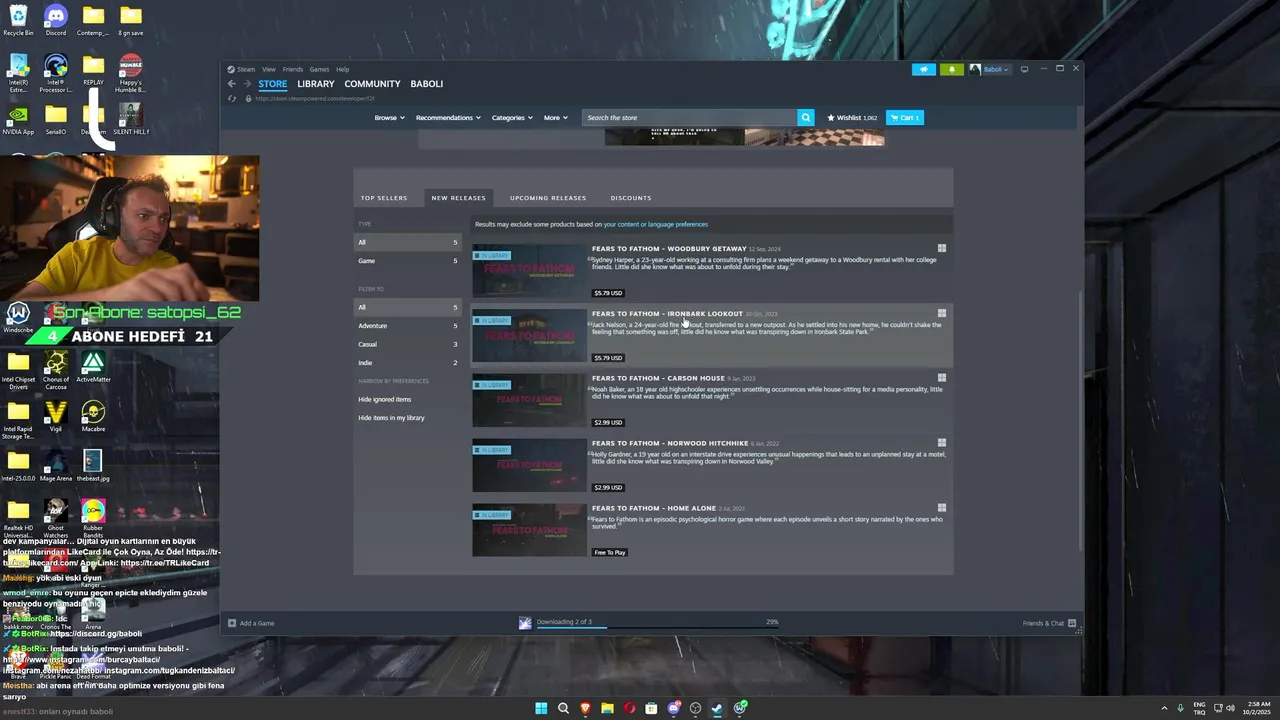Click Free To Play button for Home Alone
Viewport: 1280px width, 720px height.
(x=610, y=552)
